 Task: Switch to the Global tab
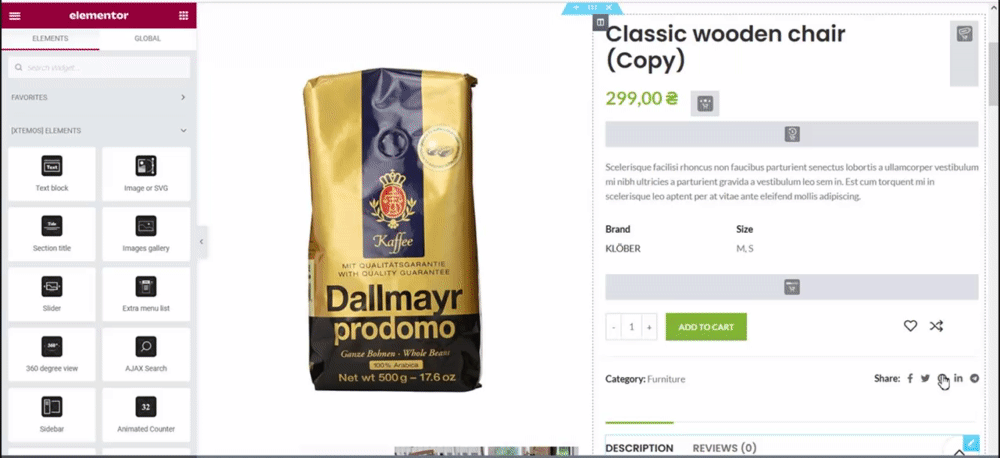pos(147,38)
